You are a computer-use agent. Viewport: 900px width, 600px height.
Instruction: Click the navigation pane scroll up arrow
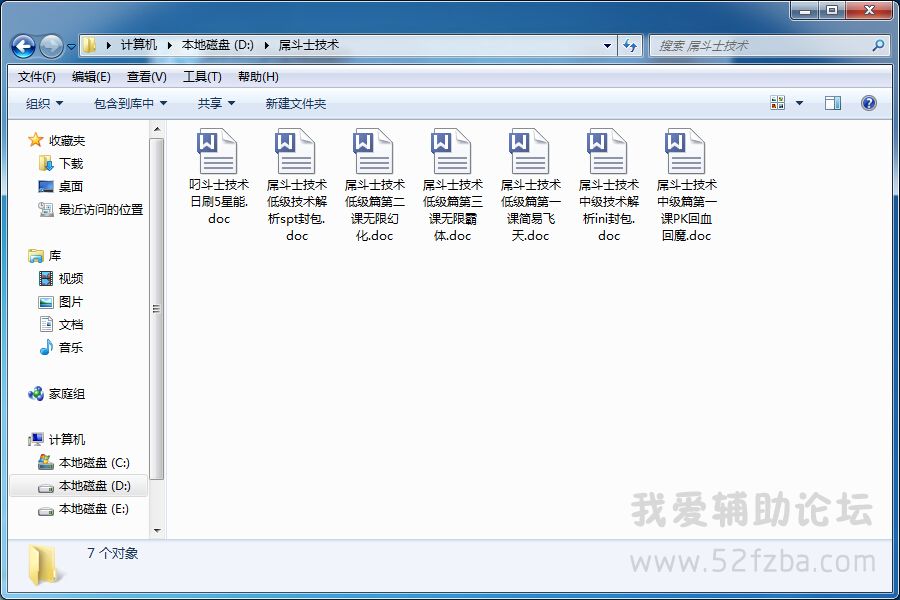click(157, 130)
